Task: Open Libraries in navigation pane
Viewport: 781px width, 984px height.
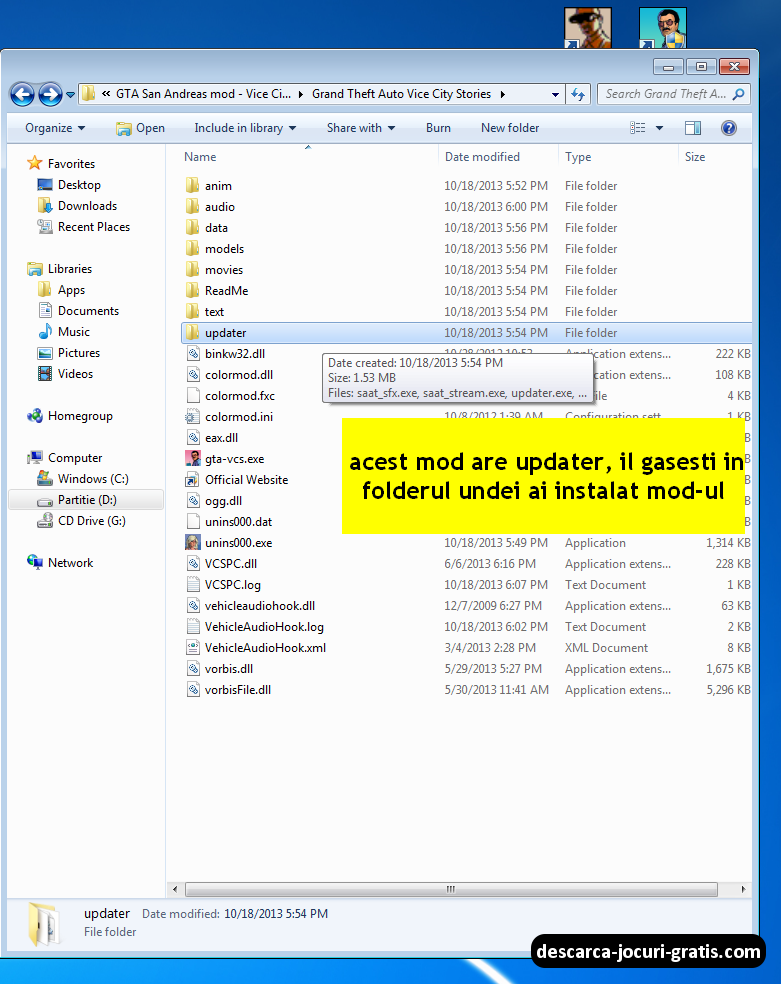Action: pos(70,269)
